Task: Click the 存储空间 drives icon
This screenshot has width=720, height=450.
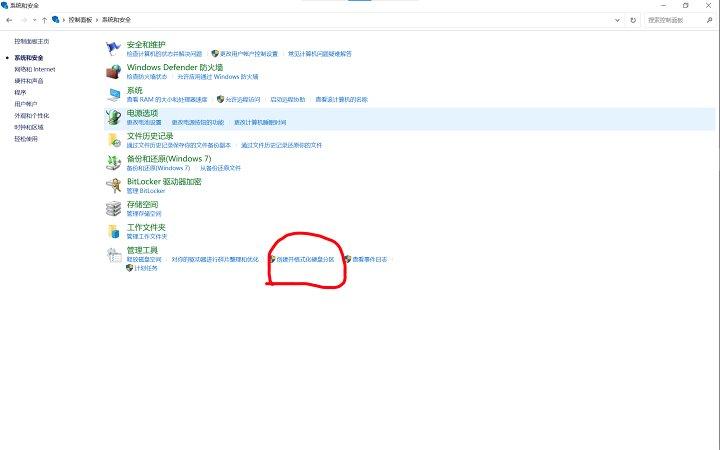Action: pos(113,208)
